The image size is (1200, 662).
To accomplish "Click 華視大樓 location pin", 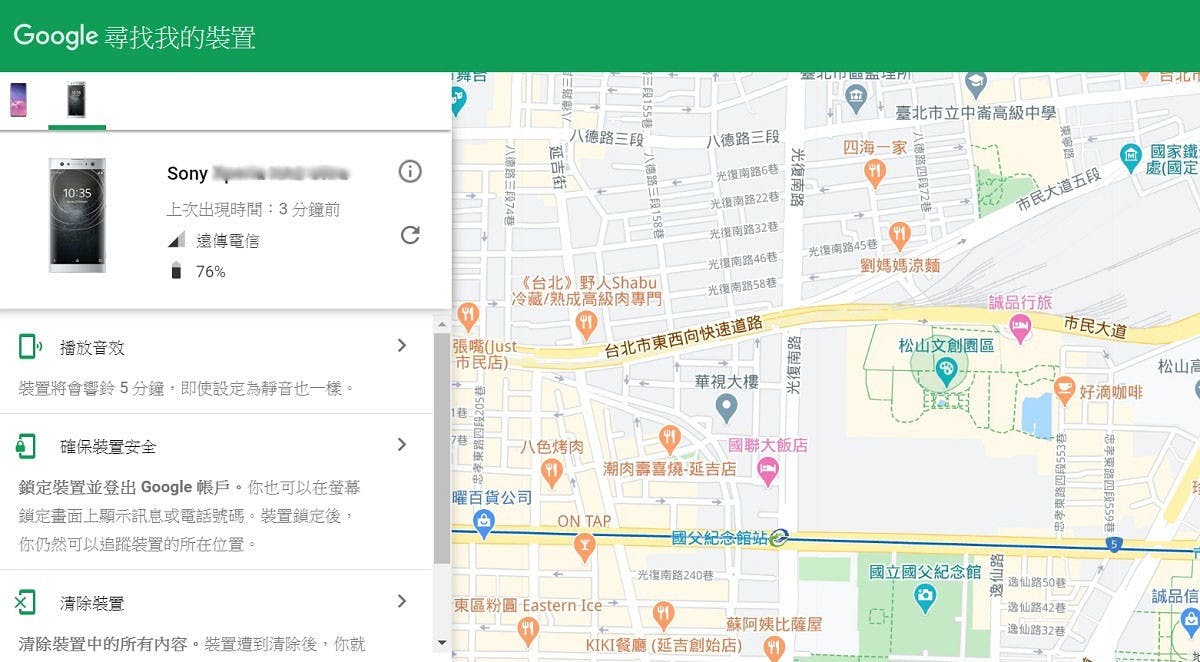I will click(727, 406).
